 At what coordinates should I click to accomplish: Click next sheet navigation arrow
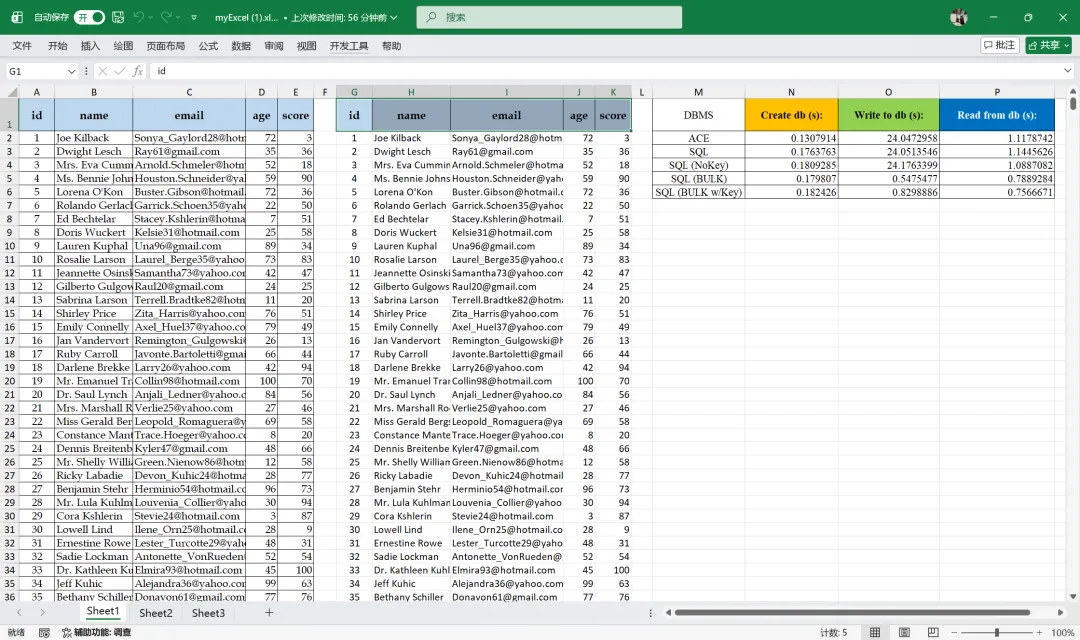tap(43, 612)
